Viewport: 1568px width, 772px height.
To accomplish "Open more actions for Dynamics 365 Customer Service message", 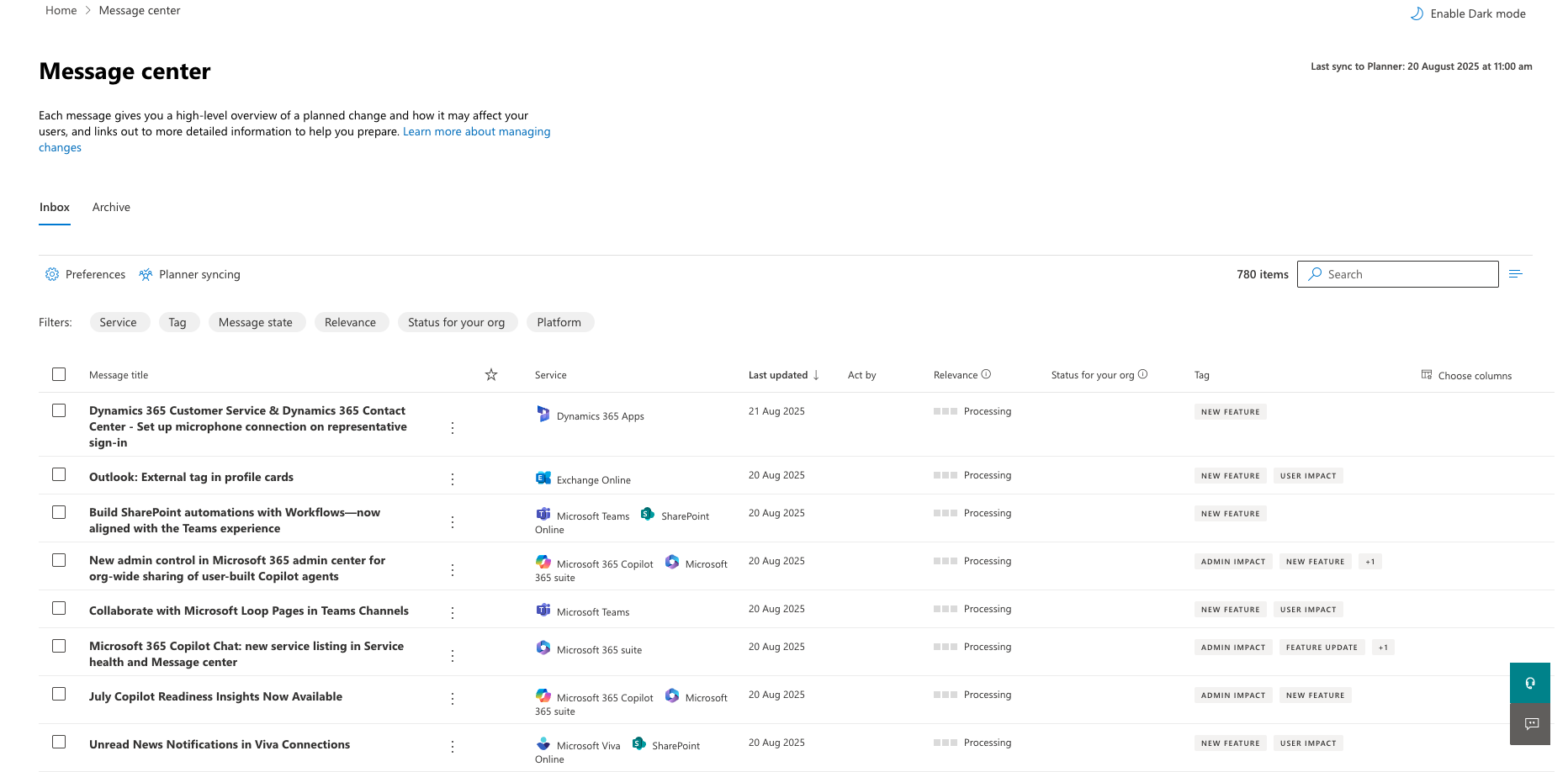I will click(453, 428).
